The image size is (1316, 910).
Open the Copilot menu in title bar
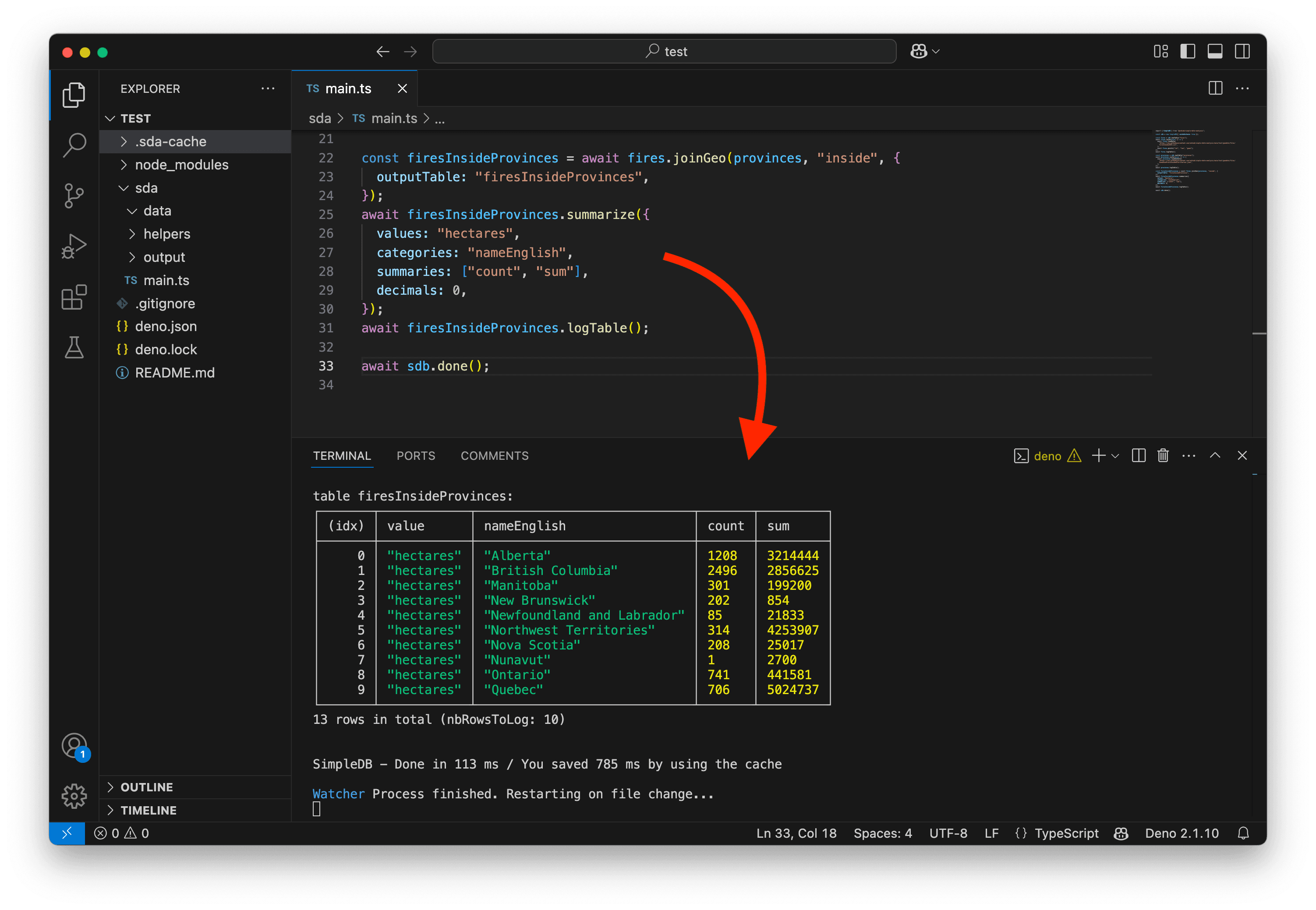tap(924, 52)
